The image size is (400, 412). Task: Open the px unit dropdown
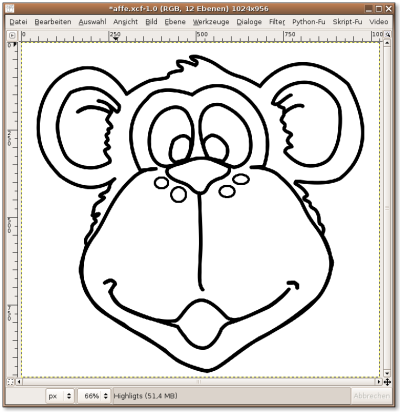pyautogui.click(x=60, y=396)
